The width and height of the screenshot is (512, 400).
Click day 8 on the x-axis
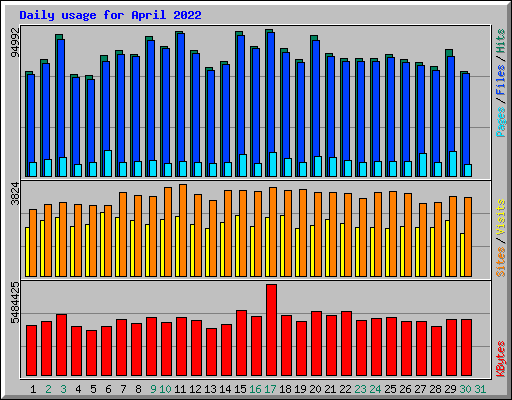pos(138,389)
